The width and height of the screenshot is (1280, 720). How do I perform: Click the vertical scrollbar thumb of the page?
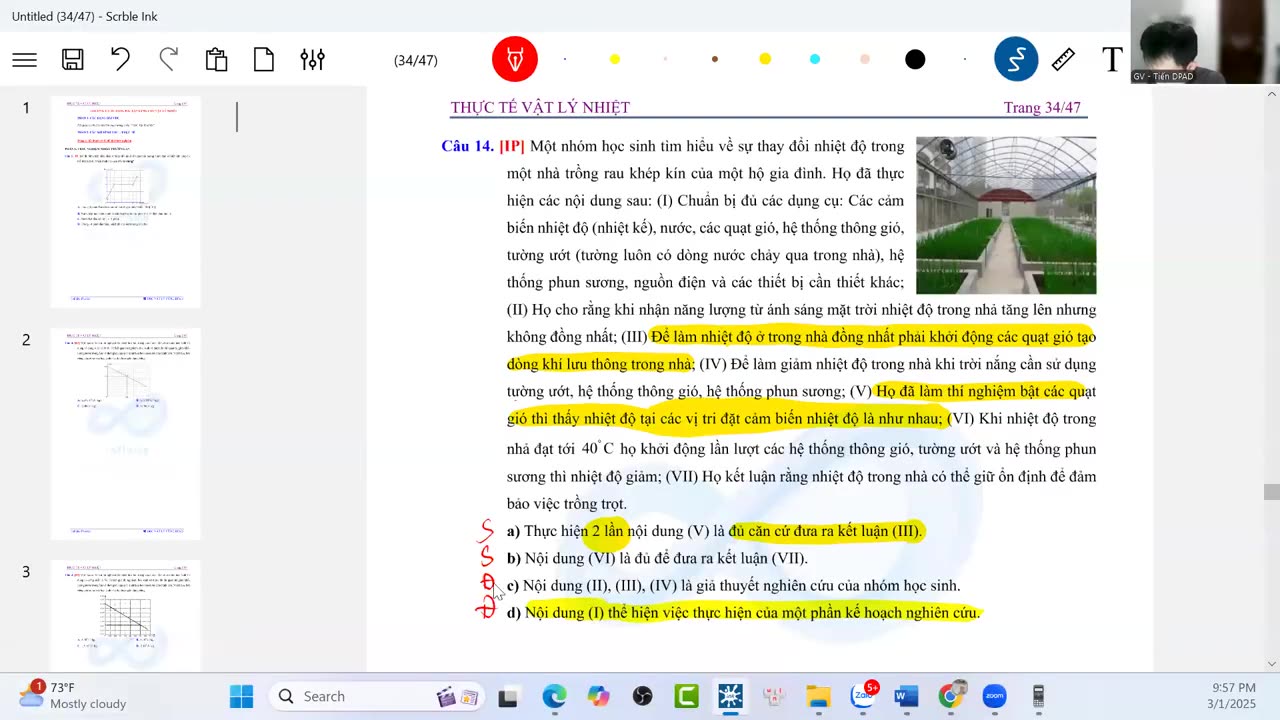tap(1271, 492)
